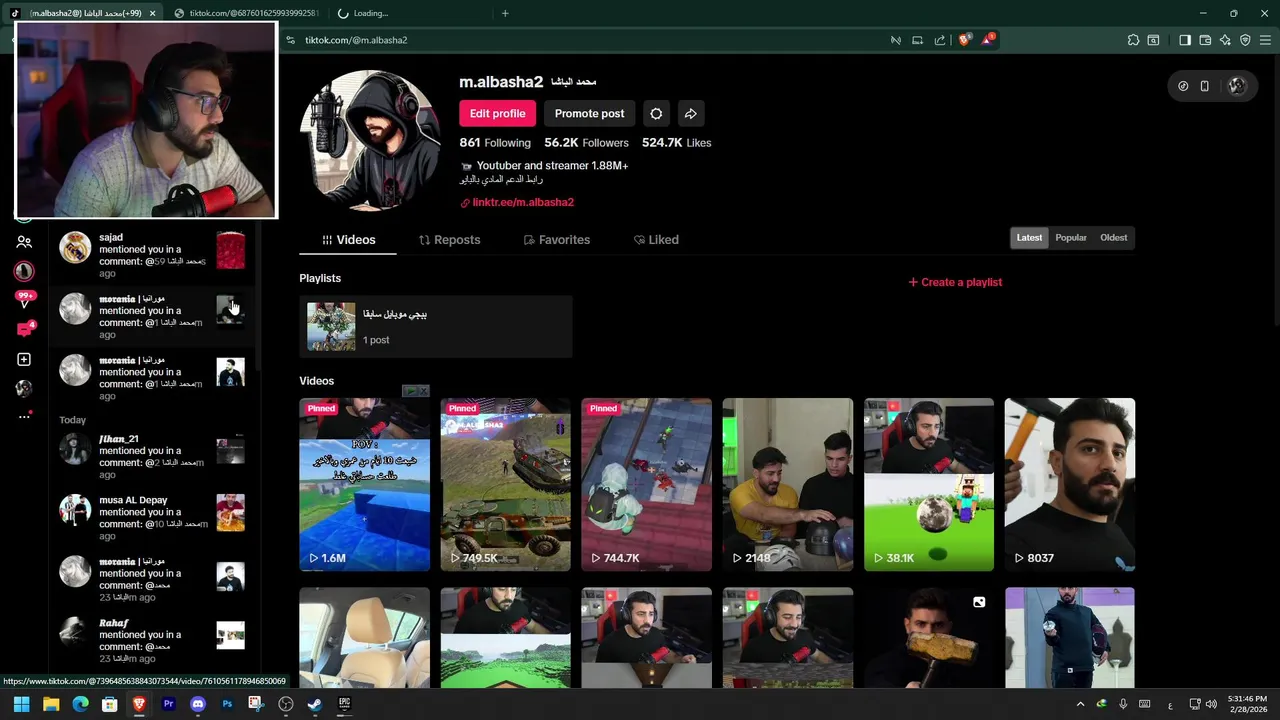Image resolution: width=1280 pixels, height=720 pixels.
Task: Toggle the Brave sidebar panel icon
Action: [x=1185, y=40]
